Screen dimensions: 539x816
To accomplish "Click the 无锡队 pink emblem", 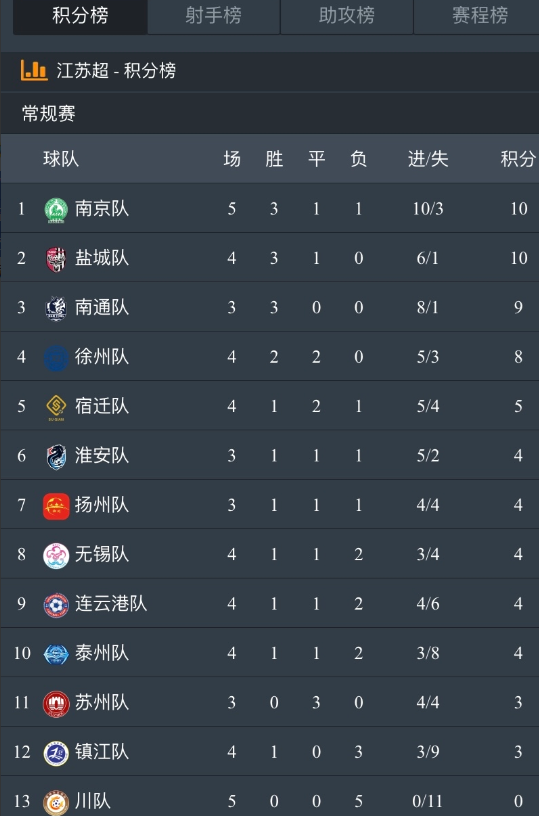I will click(x=56, y=556).
